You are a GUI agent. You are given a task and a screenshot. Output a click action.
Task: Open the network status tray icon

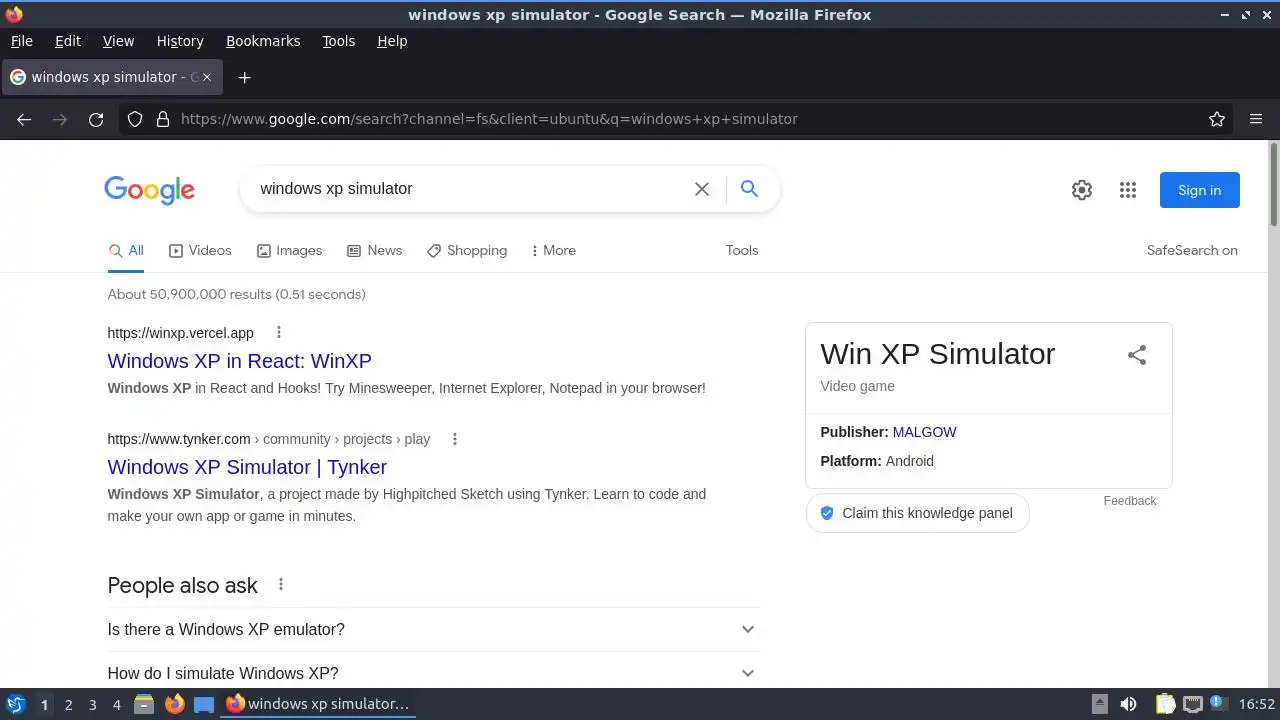[1192, 704]
